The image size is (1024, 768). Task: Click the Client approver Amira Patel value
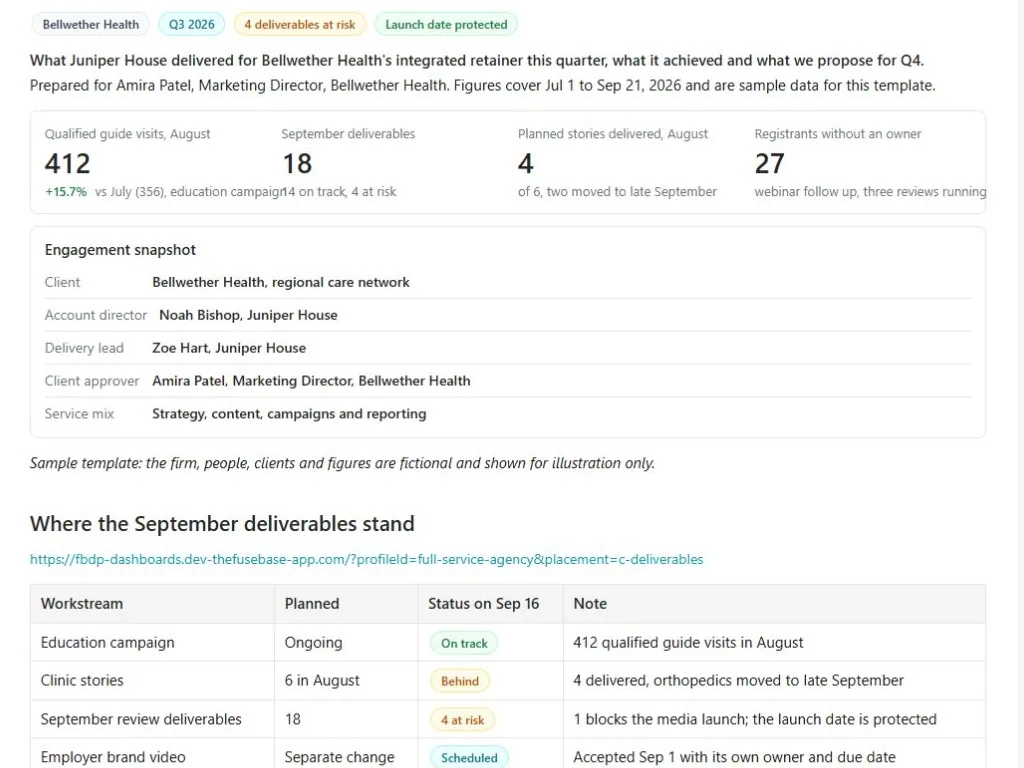[x=311, y=381]
